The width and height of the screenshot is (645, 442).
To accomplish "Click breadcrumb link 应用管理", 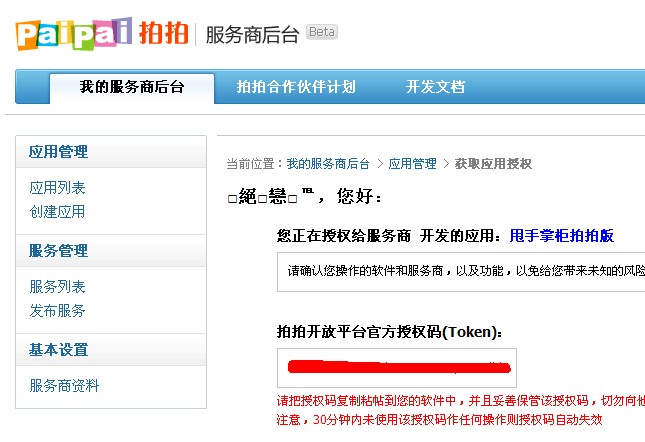I will click(x=412, y=164).
